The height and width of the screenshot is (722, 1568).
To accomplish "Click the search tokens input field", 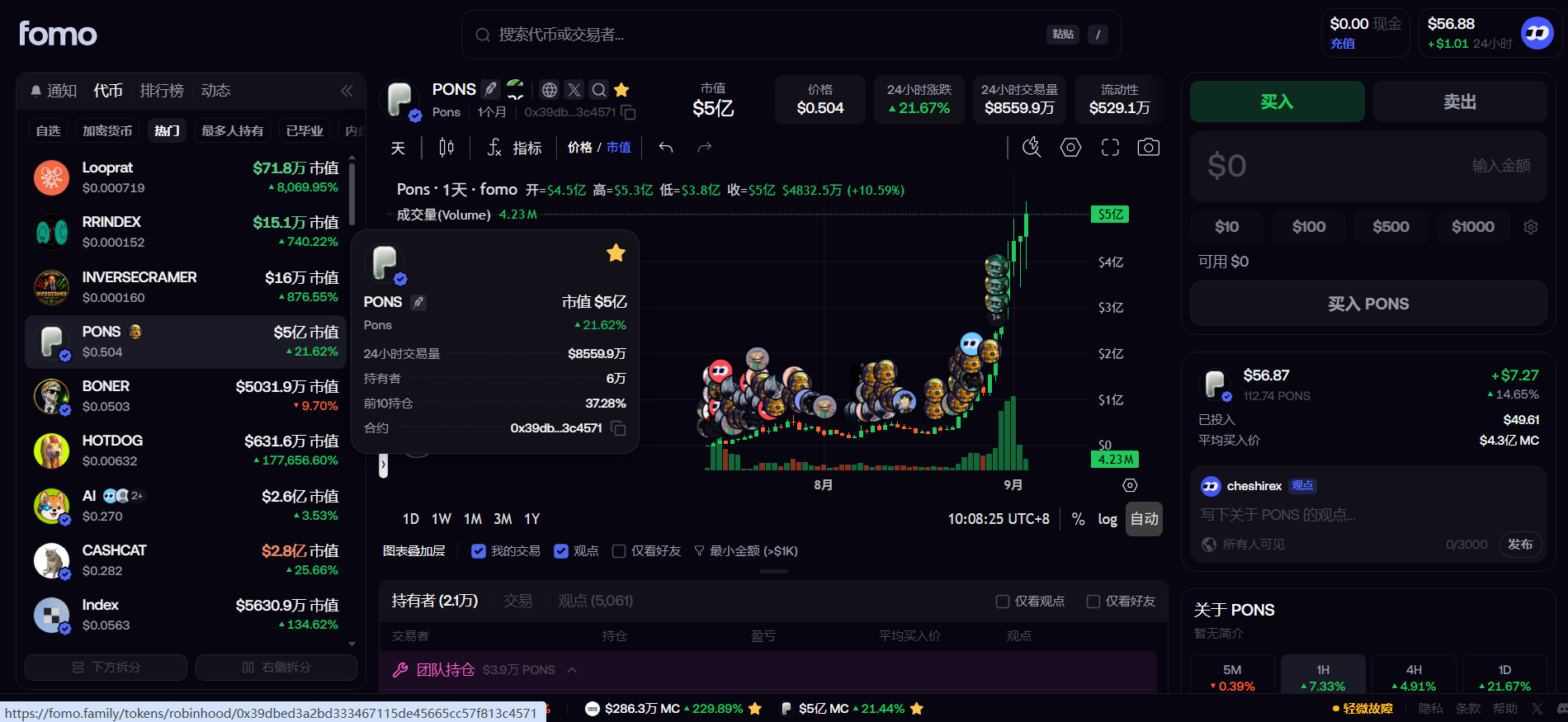I will pos(767,35).
